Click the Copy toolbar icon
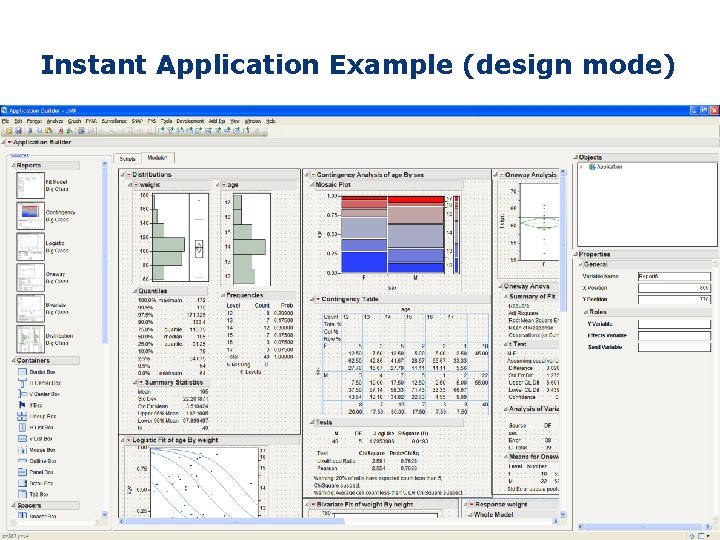720x540 pixels. pyautogui.click(x=39, y=131)
